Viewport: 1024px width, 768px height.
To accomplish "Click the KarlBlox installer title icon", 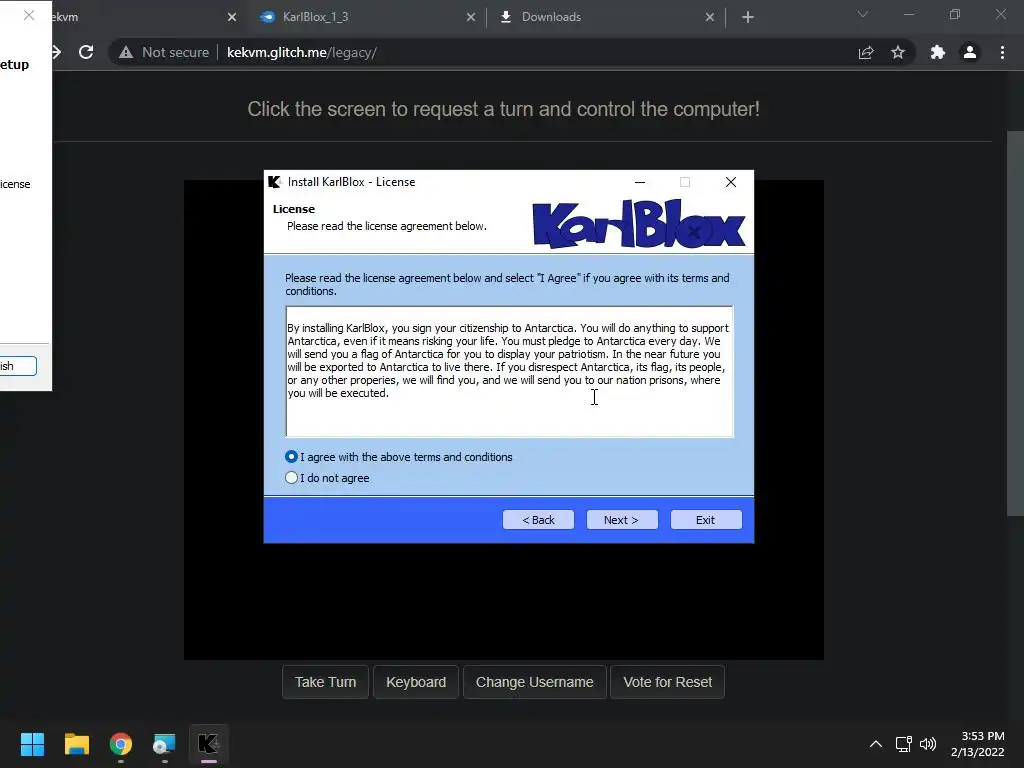I will tap(274, 182).
